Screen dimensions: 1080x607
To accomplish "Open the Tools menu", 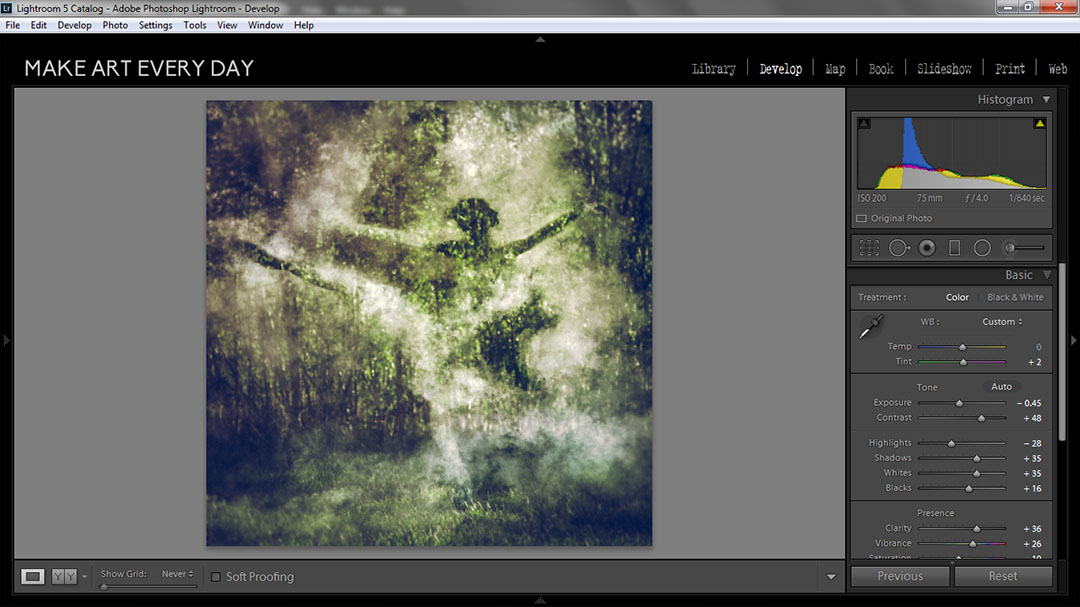I will [x=195, y=25].
